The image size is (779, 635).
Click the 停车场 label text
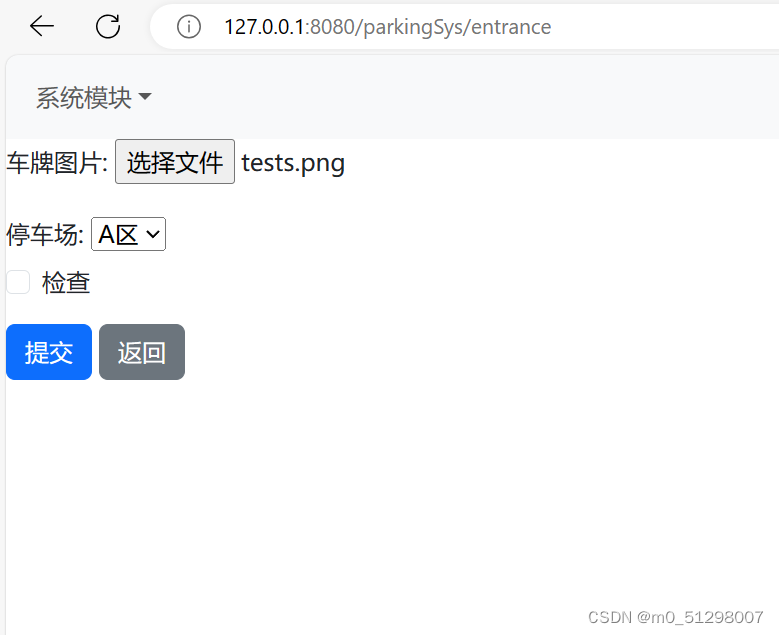coord(45,234)
